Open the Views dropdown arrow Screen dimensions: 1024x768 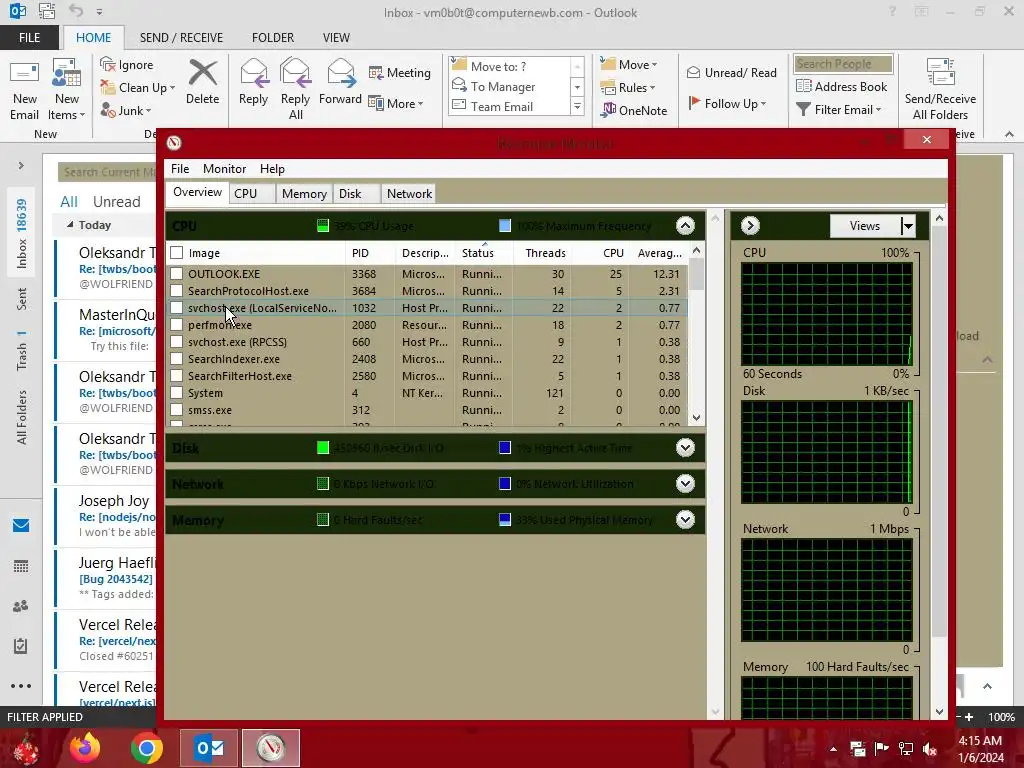coord(908,226)
